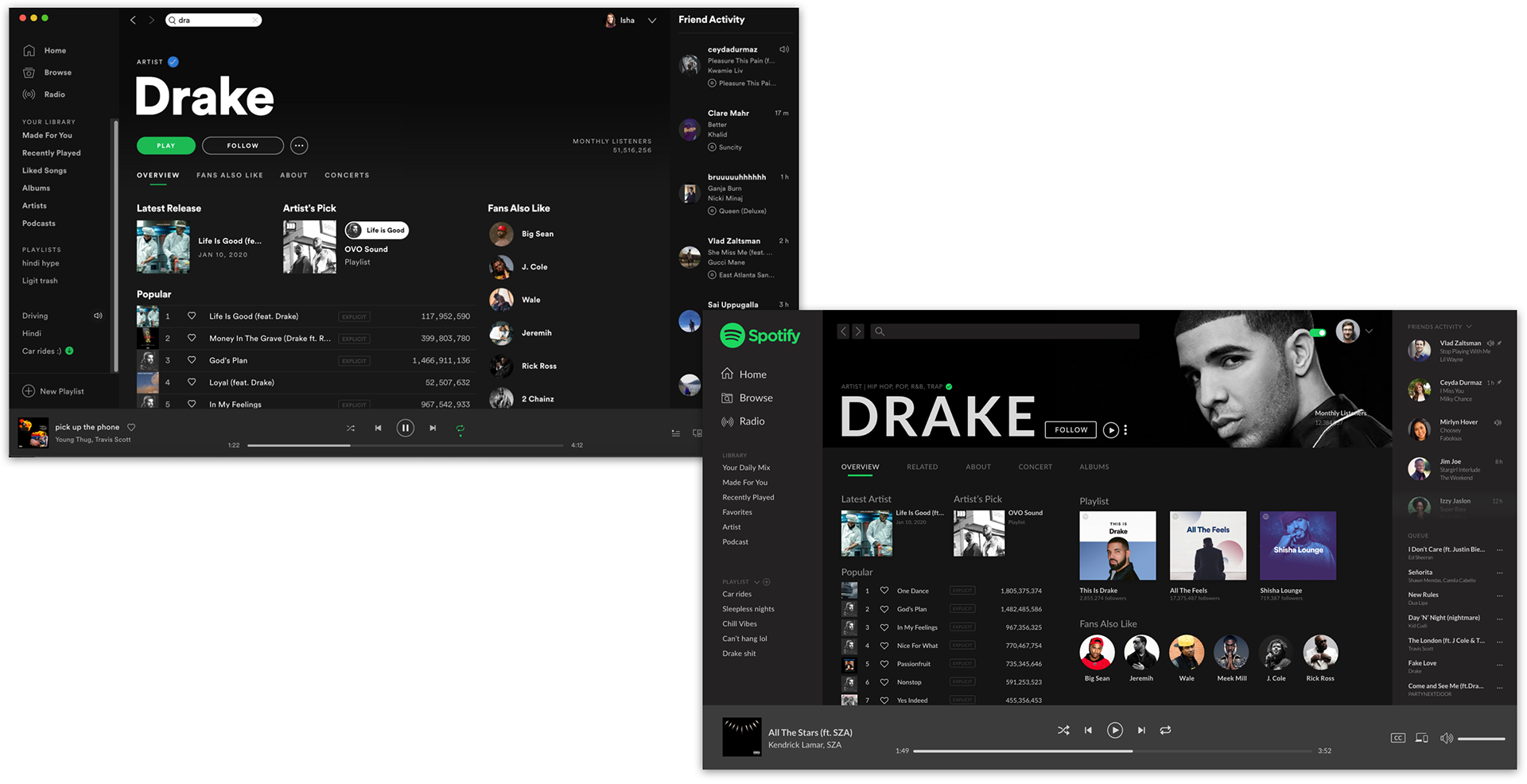
Task: Click the green PLAY button on Drake page
Action: (166, 146)
